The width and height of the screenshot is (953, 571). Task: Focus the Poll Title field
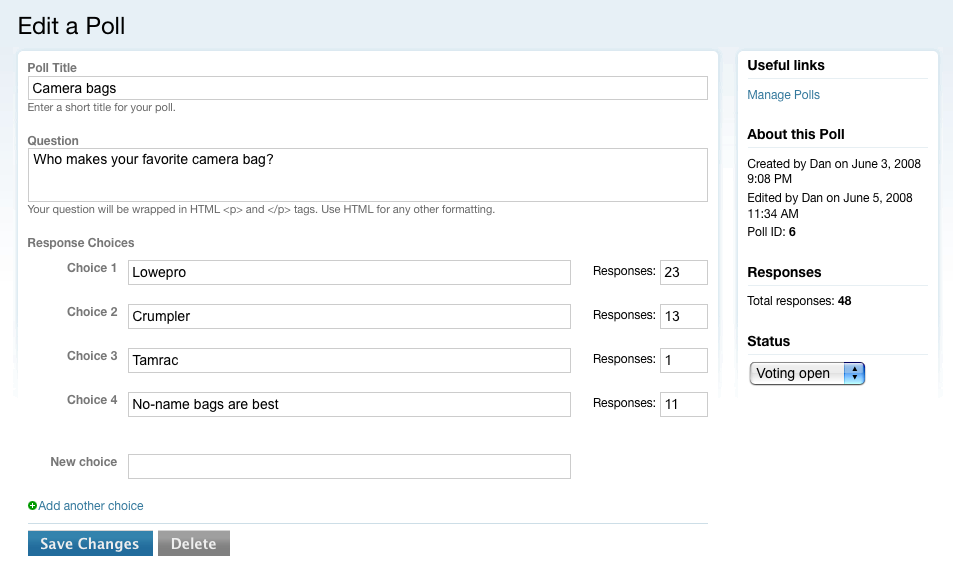[367, 88]
